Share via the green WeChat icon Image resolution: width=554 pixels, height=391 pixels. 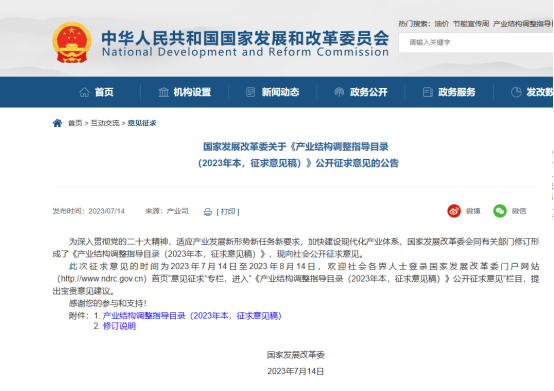500,211
